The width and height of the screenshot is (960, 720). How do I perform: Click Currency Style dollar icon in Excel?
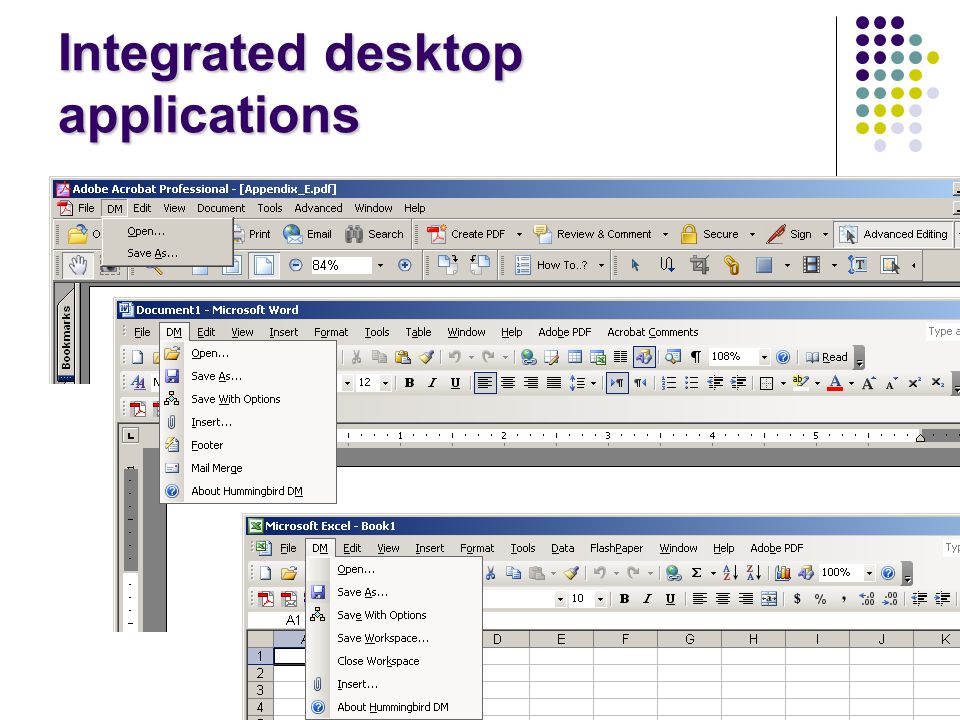[x=797, y=599]
